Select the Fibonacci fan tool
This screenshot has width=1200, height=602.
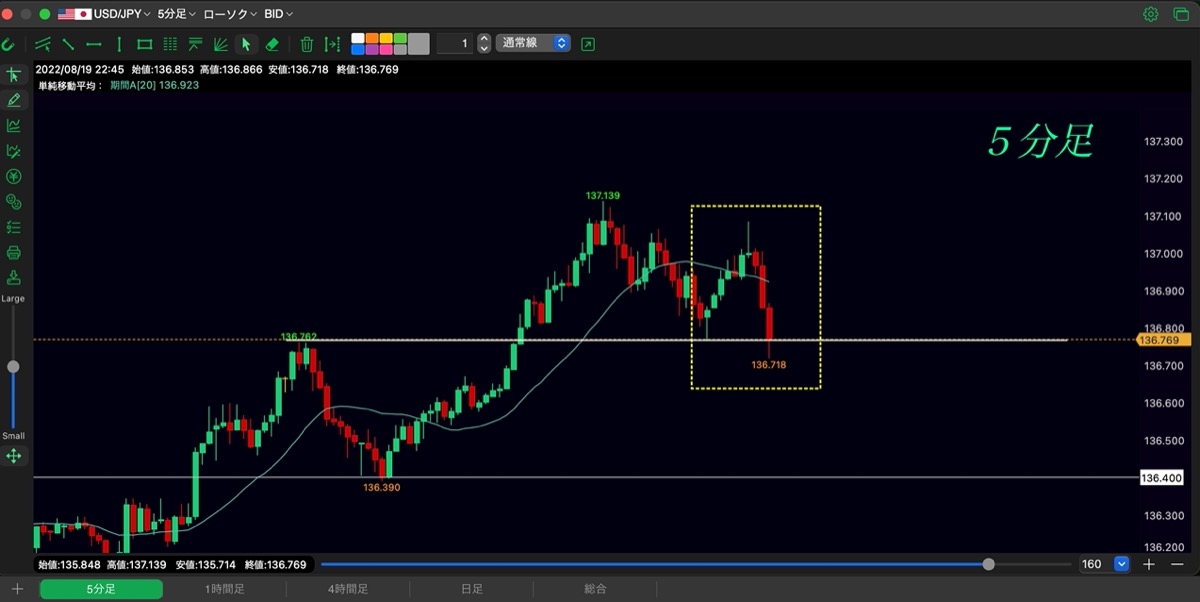click(220, 44)
